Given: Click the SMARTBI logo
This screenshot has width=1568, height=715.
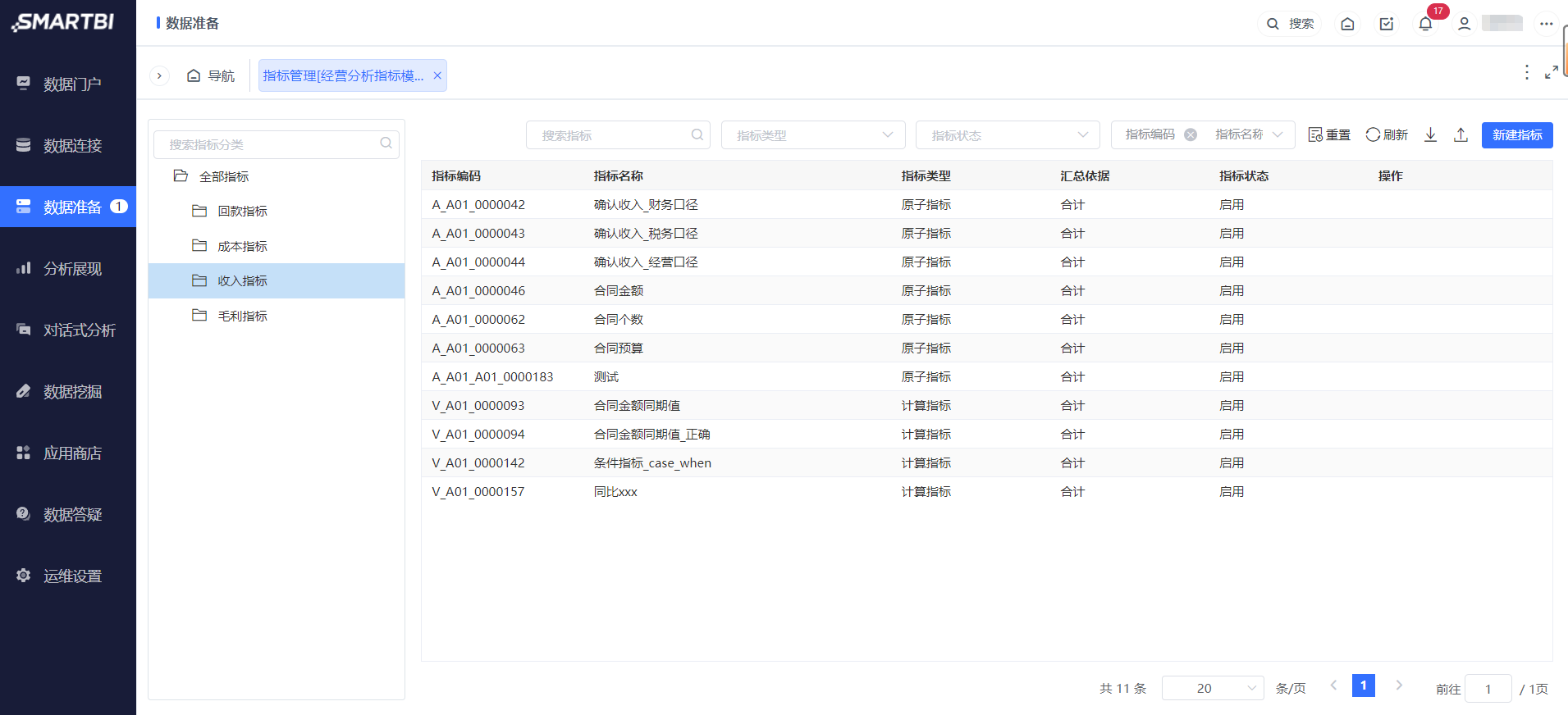Looking at the screenshot, I should (x=63, y=22).
